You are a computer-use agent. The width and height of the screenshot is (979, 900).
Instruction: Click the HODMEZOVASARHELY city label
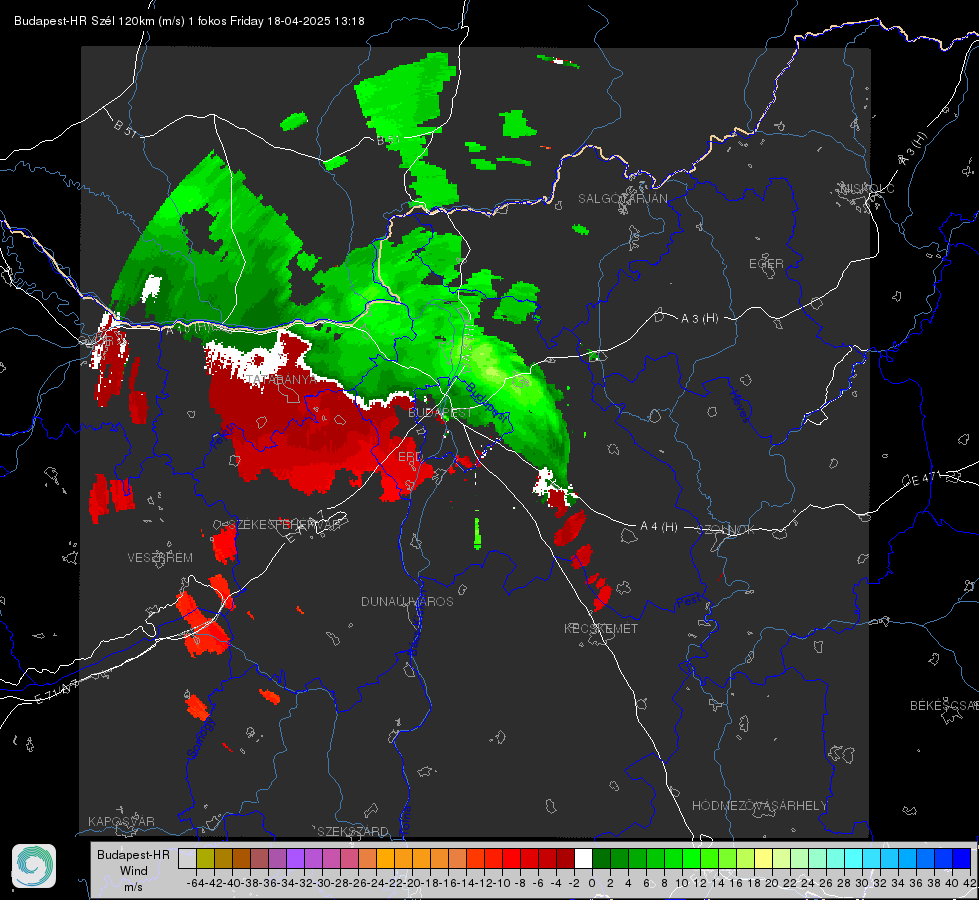tap(759, 806)
